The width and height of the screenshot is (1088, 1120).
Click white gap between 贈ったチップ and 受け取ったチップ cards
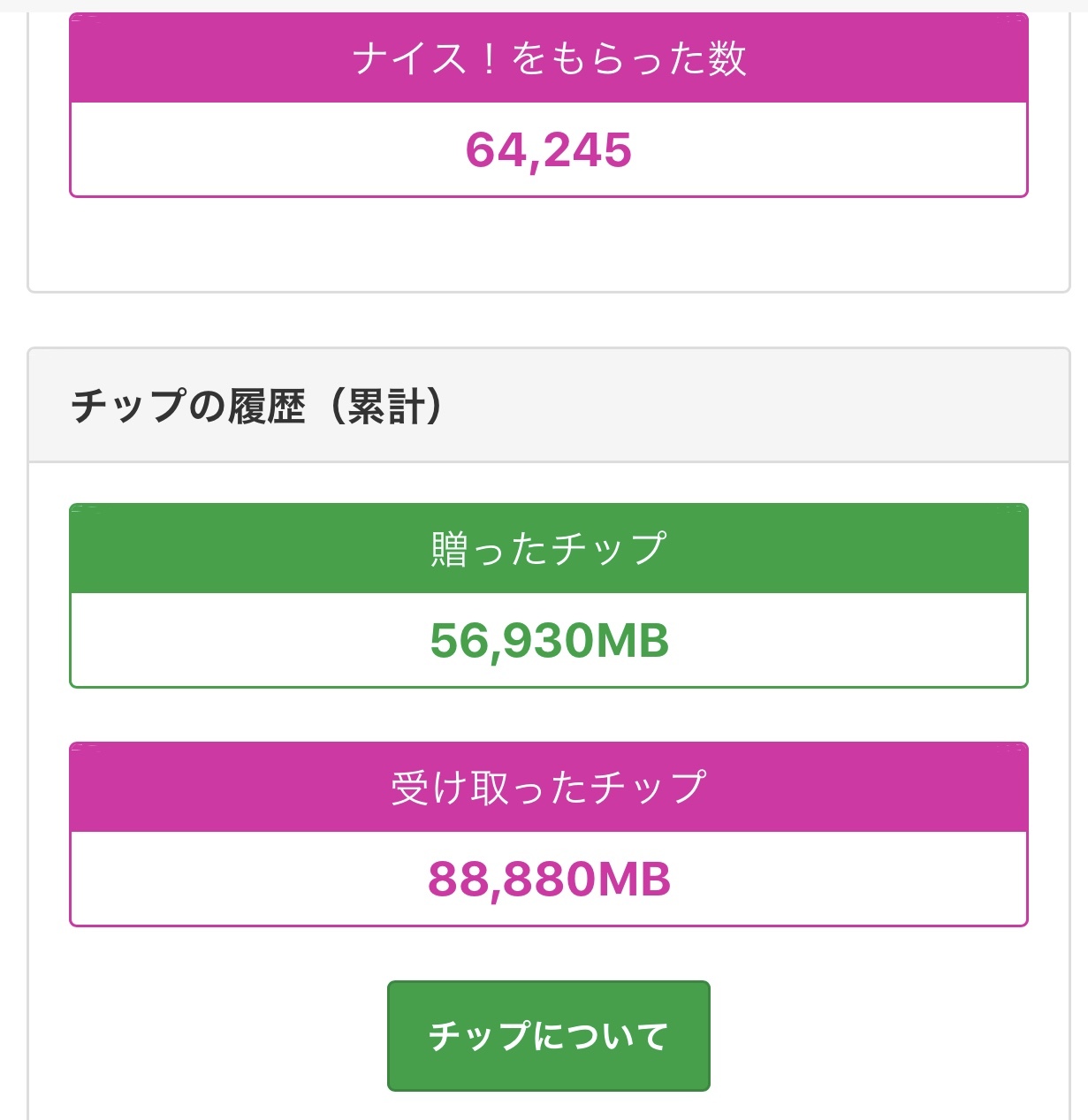548,714
